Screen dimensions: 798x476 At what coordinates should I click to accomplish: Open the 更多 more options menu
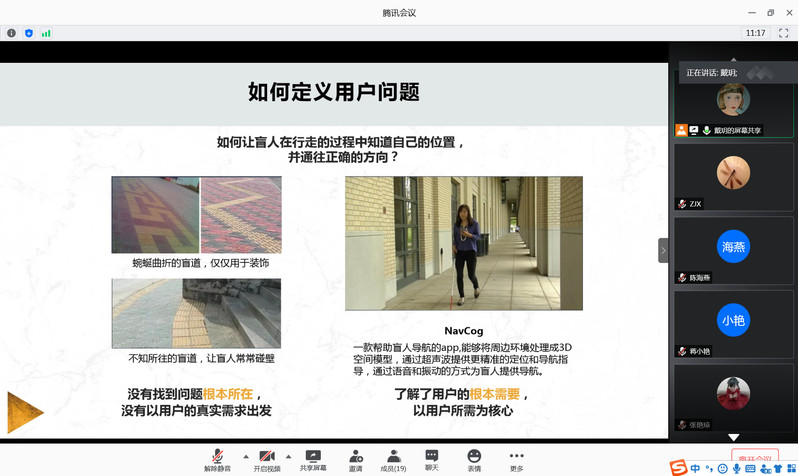(x=516, y=459)
